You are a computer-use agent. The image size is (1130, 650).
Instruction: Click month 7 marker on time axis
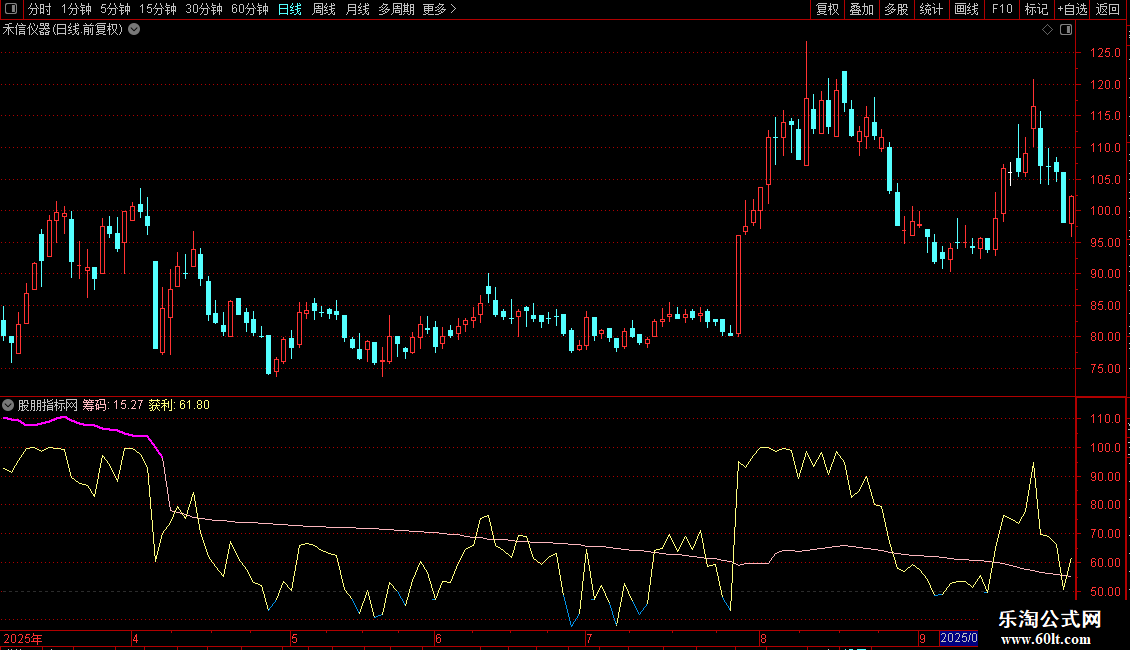pyautogui.click(x=589, y=638)
